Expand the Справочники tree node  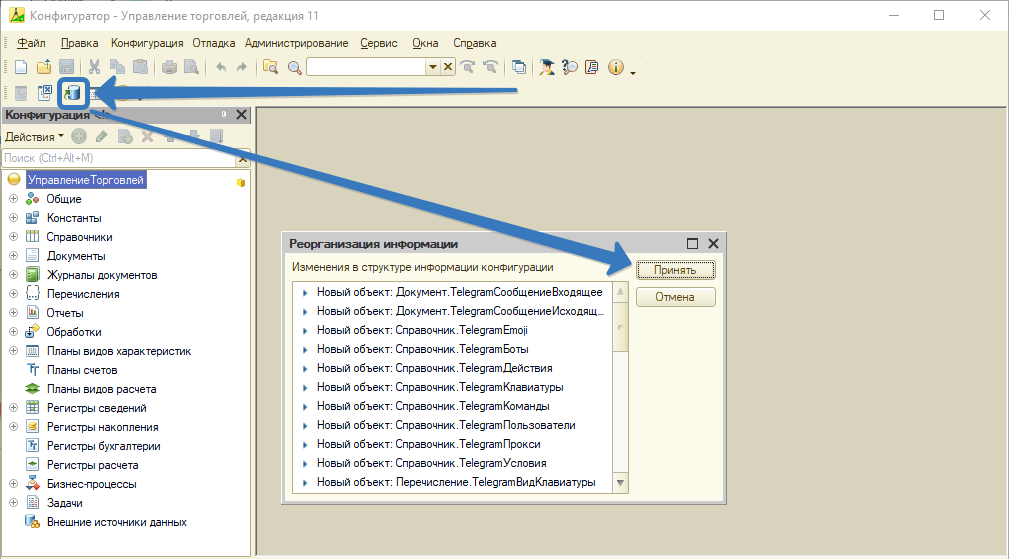tap(13, 237)
